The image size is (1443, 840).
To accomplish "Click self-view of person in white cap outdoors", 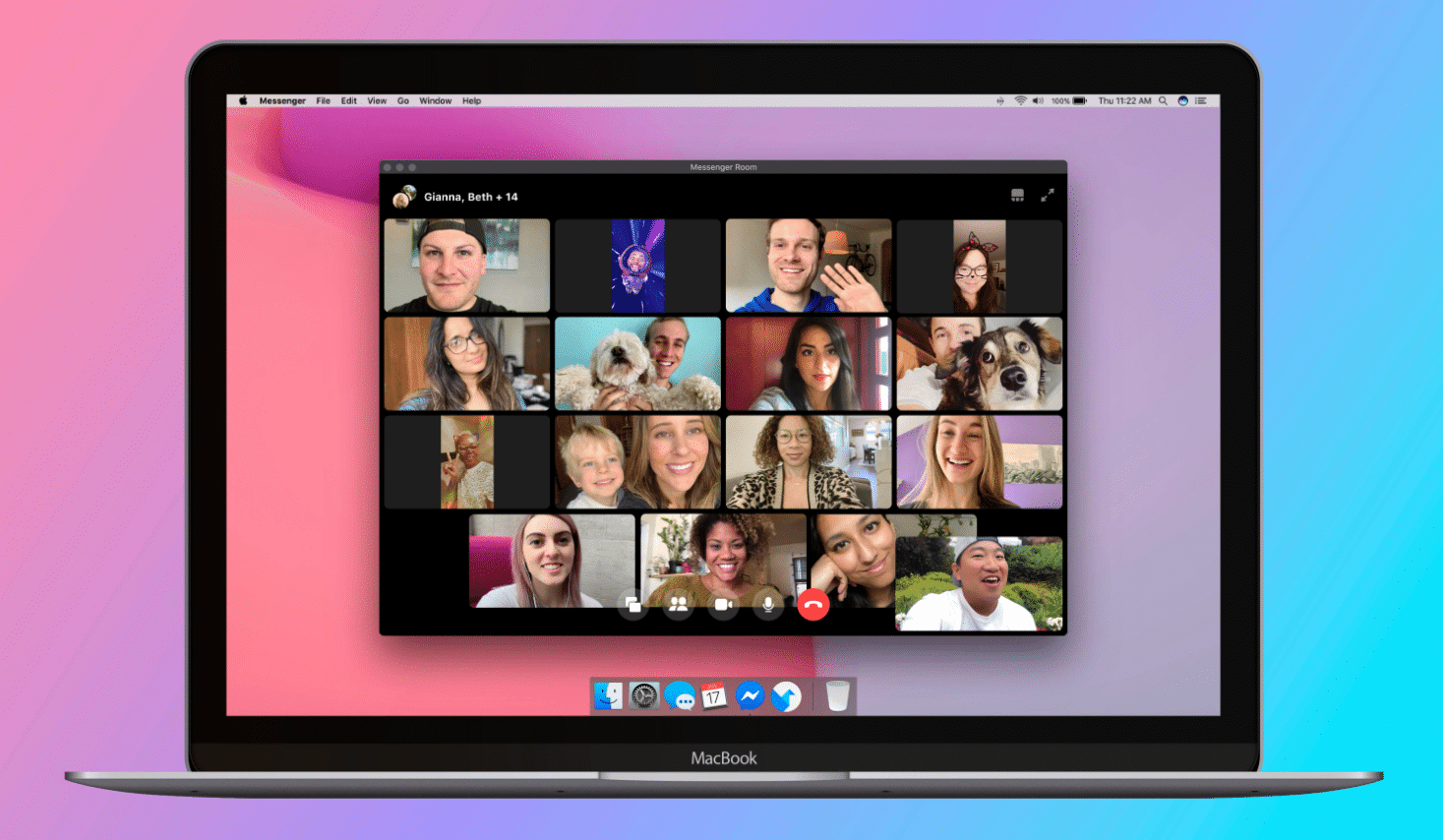I will click(980, 583).
